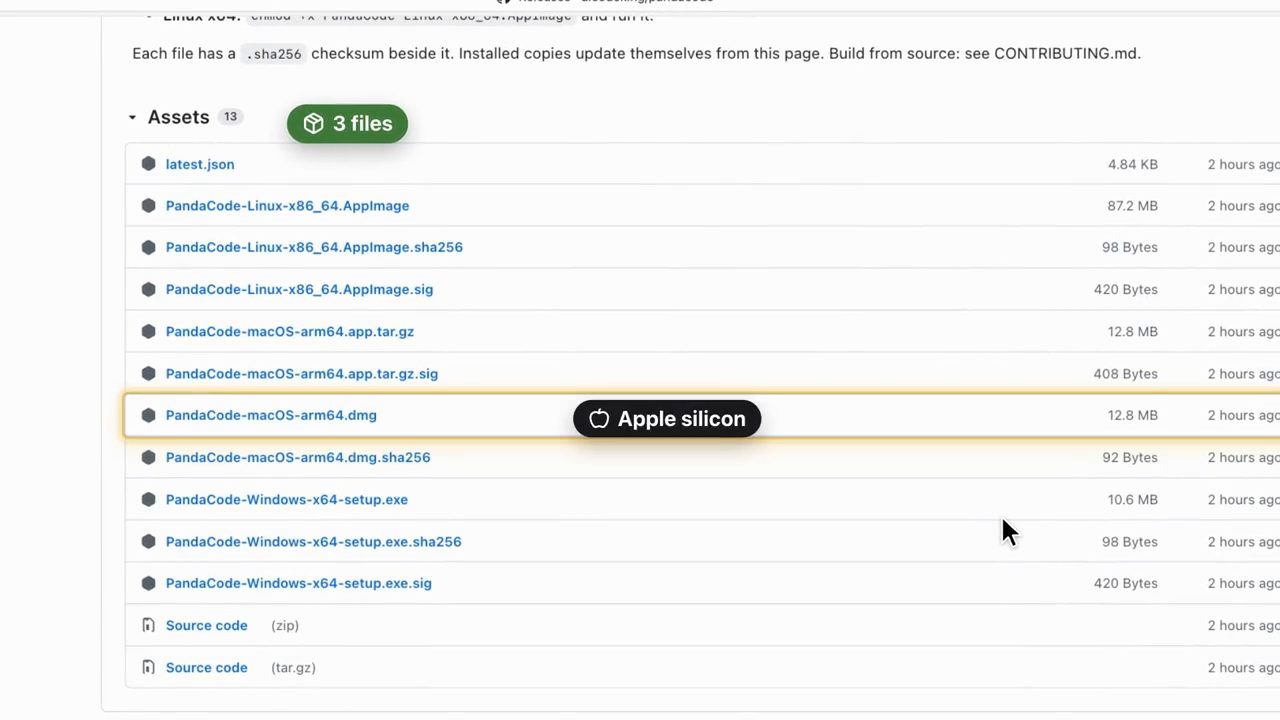The image size is (1280, 720).
Task: Download PandaCode-macOS-arm64.dmg file
Action: coord(271,415)
